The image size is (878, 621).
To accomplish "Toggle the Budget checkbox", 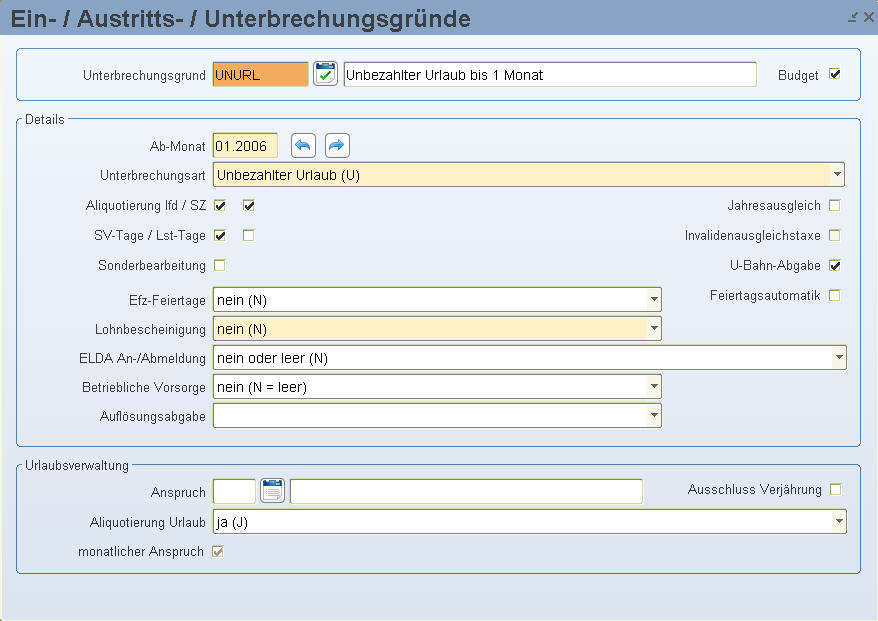I will click(835, 75).
